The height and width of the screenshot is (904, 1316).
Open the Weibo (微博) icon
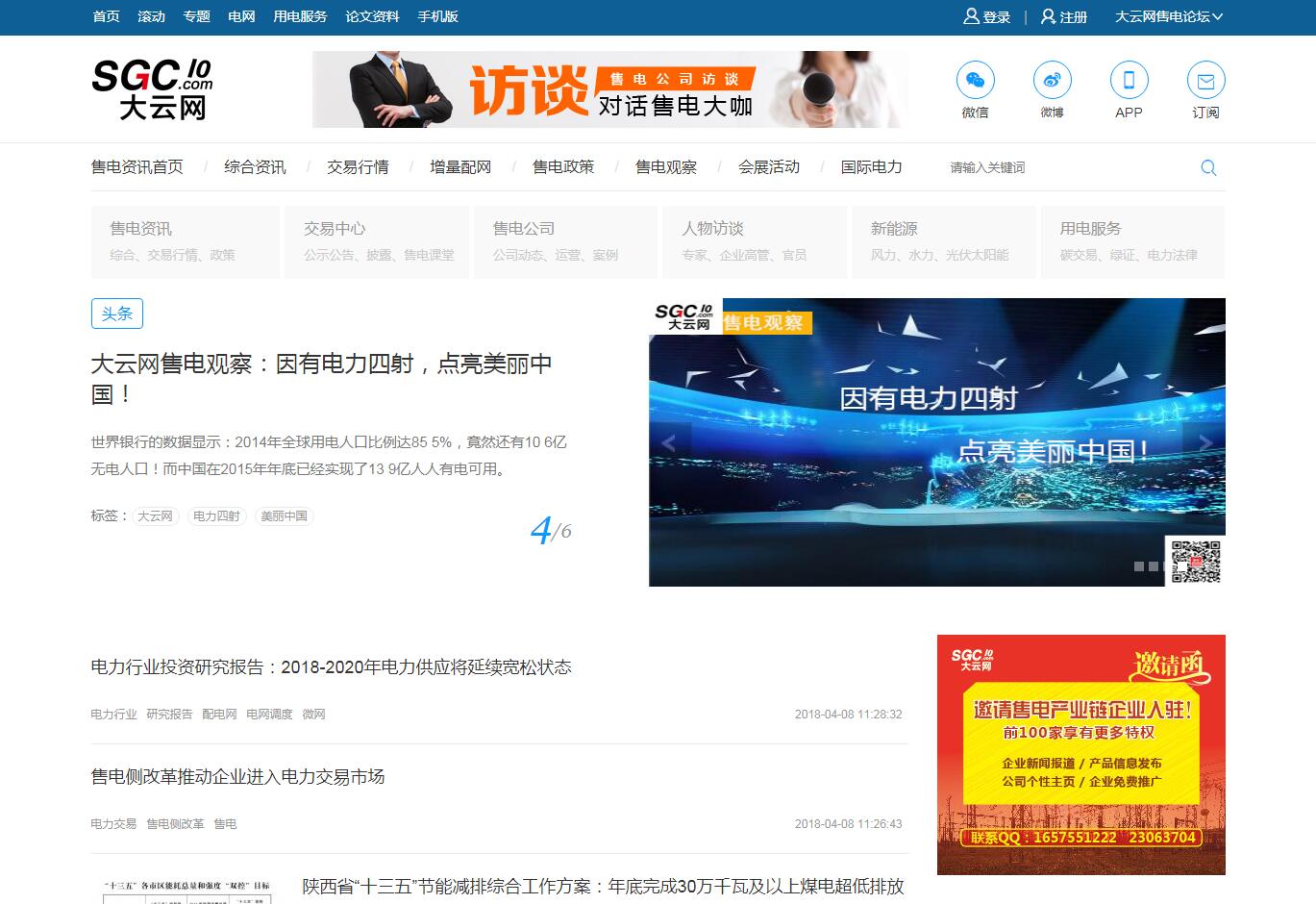tap(1052, 80)
